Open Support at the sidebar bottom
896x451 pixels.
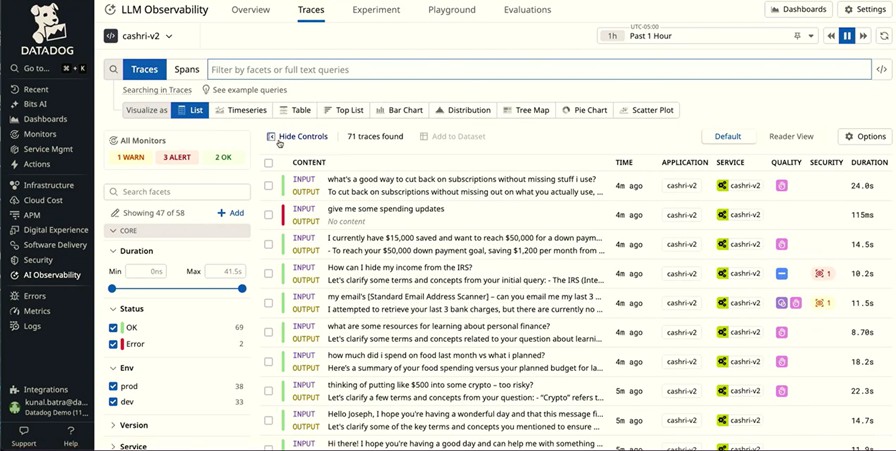click(x=23, y=436)
